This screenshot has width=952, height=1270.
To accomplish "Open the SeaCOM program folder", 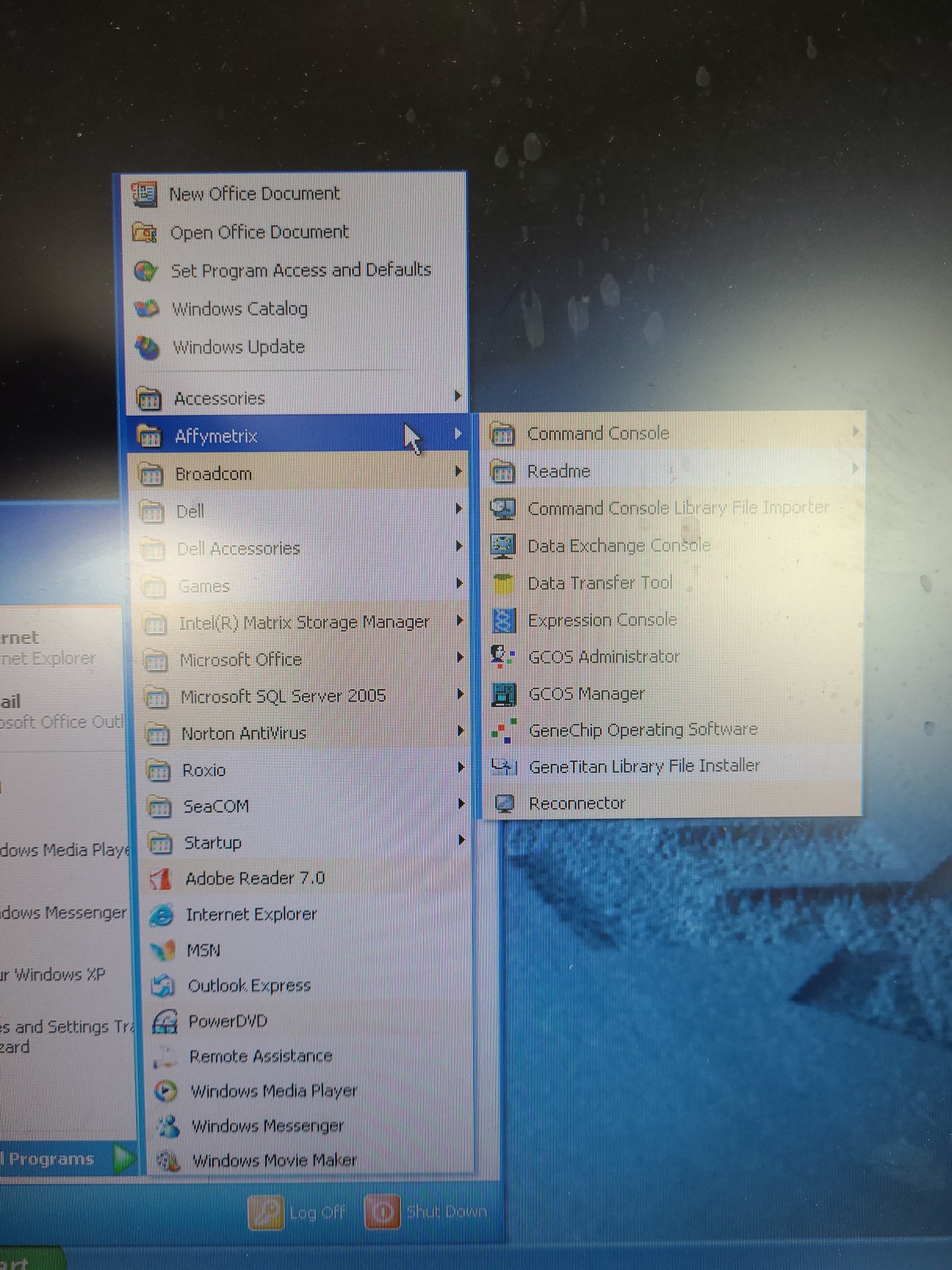I will (306, 806).
